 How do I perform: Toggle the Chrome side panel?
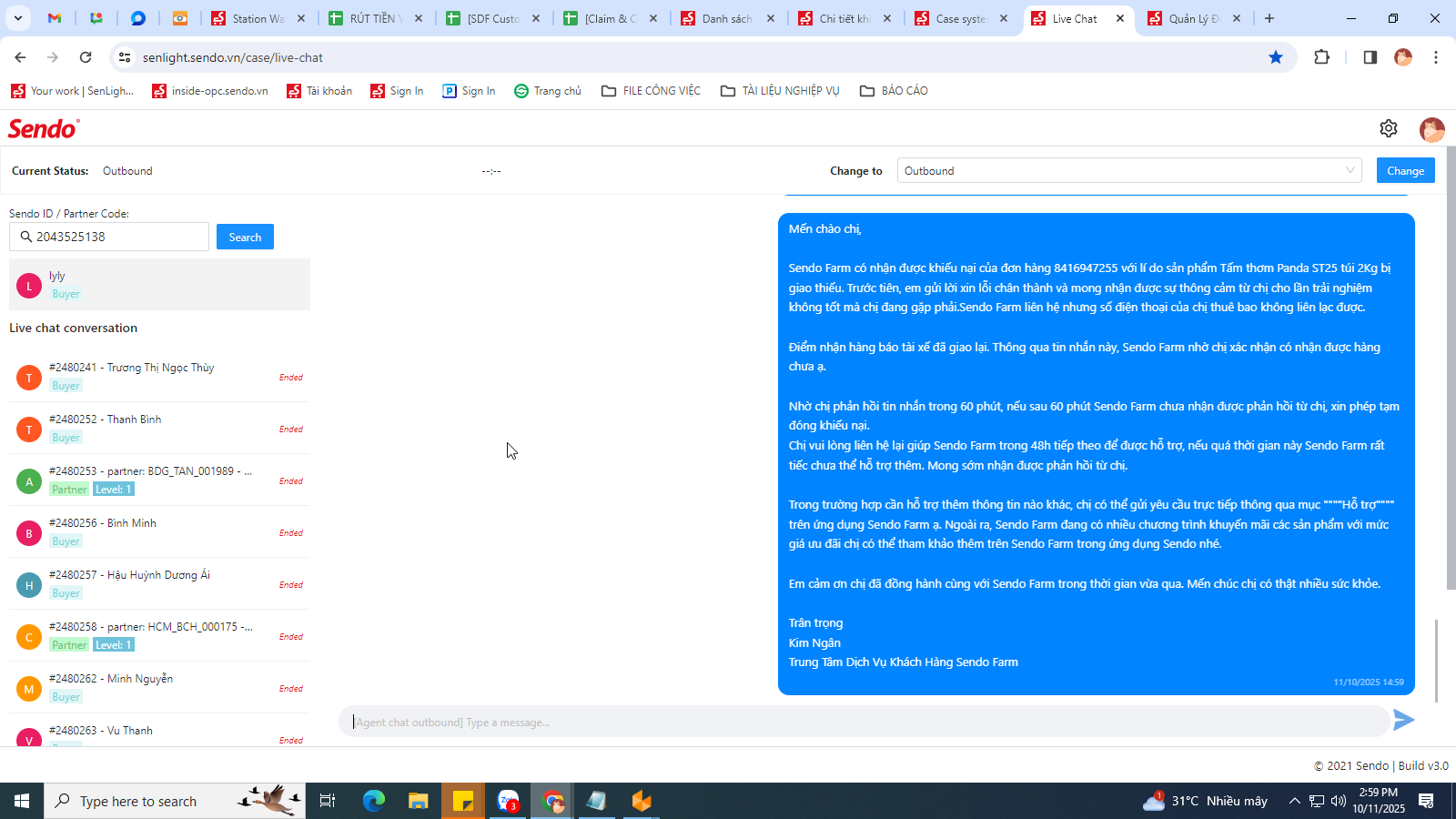1370,57
